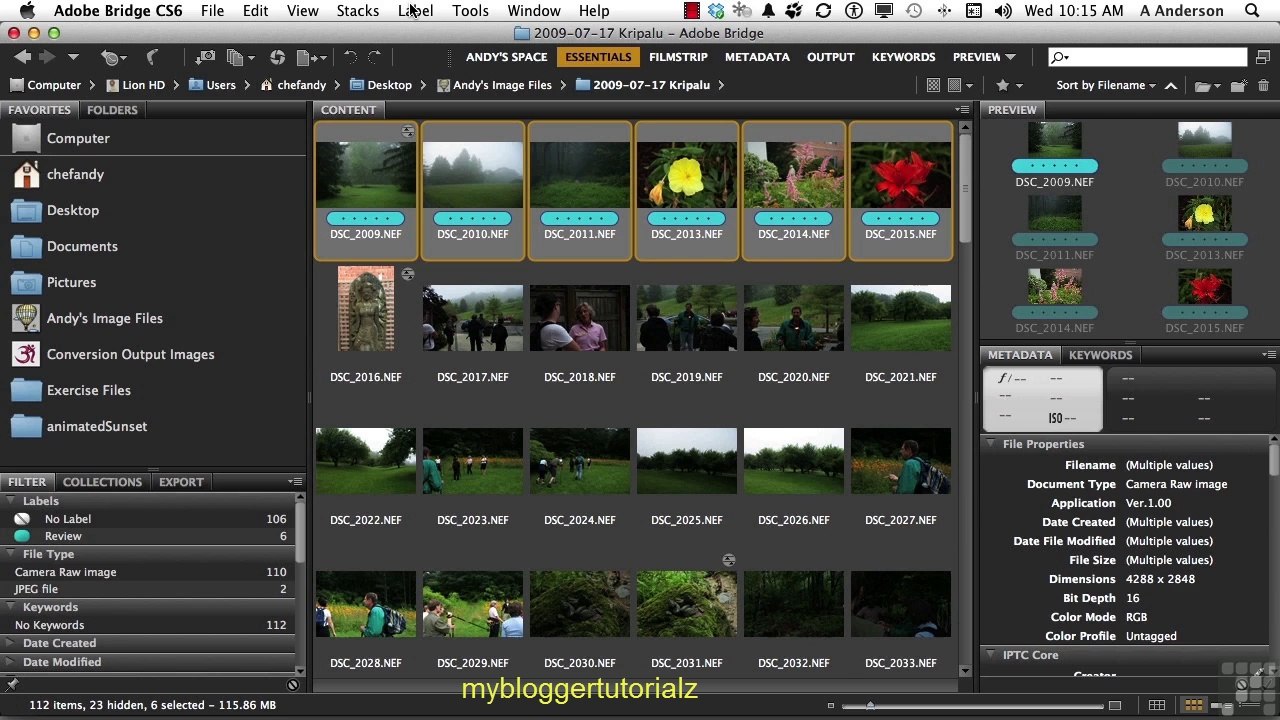This screenshot has width=1280, height=720.
Task: Click the boomerang return-to-app icon
Action: [x=153, y=58]
